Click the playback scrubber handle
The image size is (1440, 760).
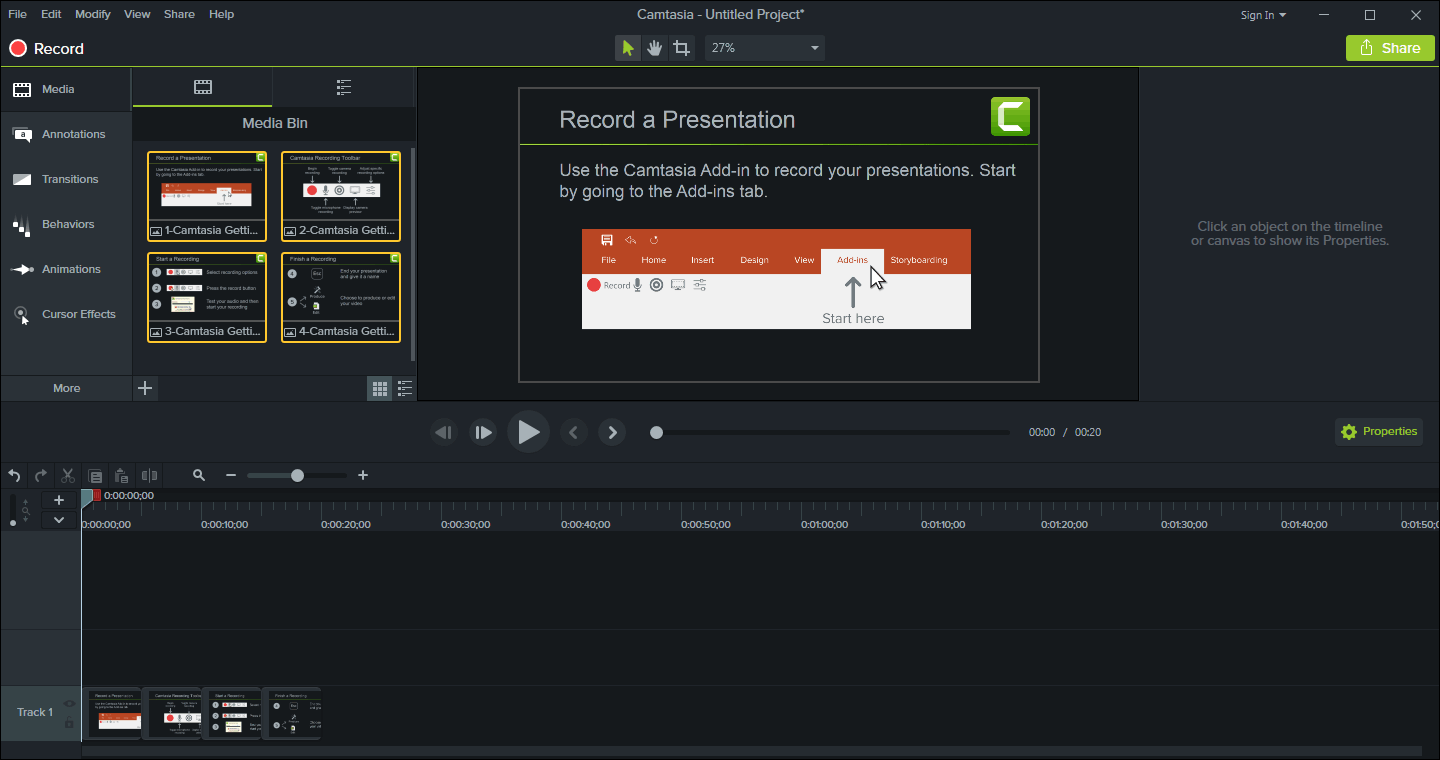tap(656, 432)
